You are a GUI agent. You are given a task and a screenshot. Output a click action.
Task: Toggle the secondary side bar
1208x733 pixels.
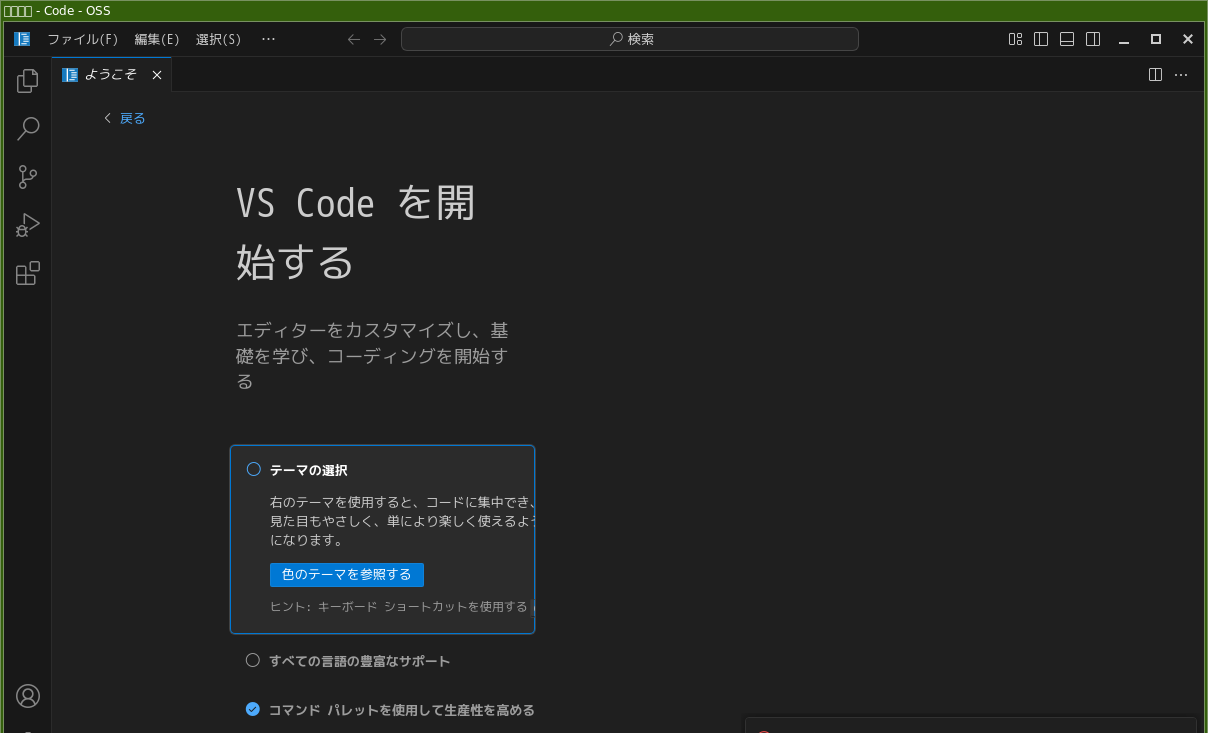[1093, 39]
